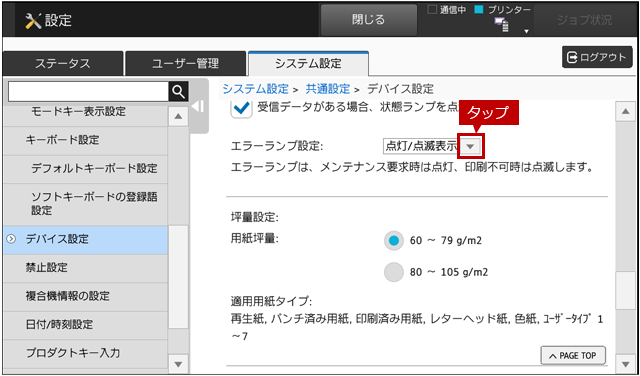Click into the sidebar search field

(88, 92)
